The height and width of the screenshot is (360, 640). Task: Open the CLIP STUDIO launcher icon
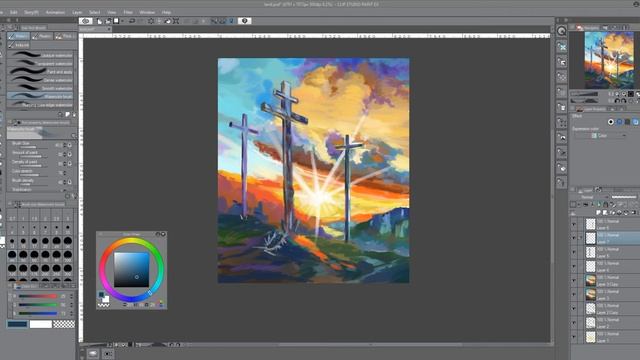pyautogui.click(x=86, y=21)
